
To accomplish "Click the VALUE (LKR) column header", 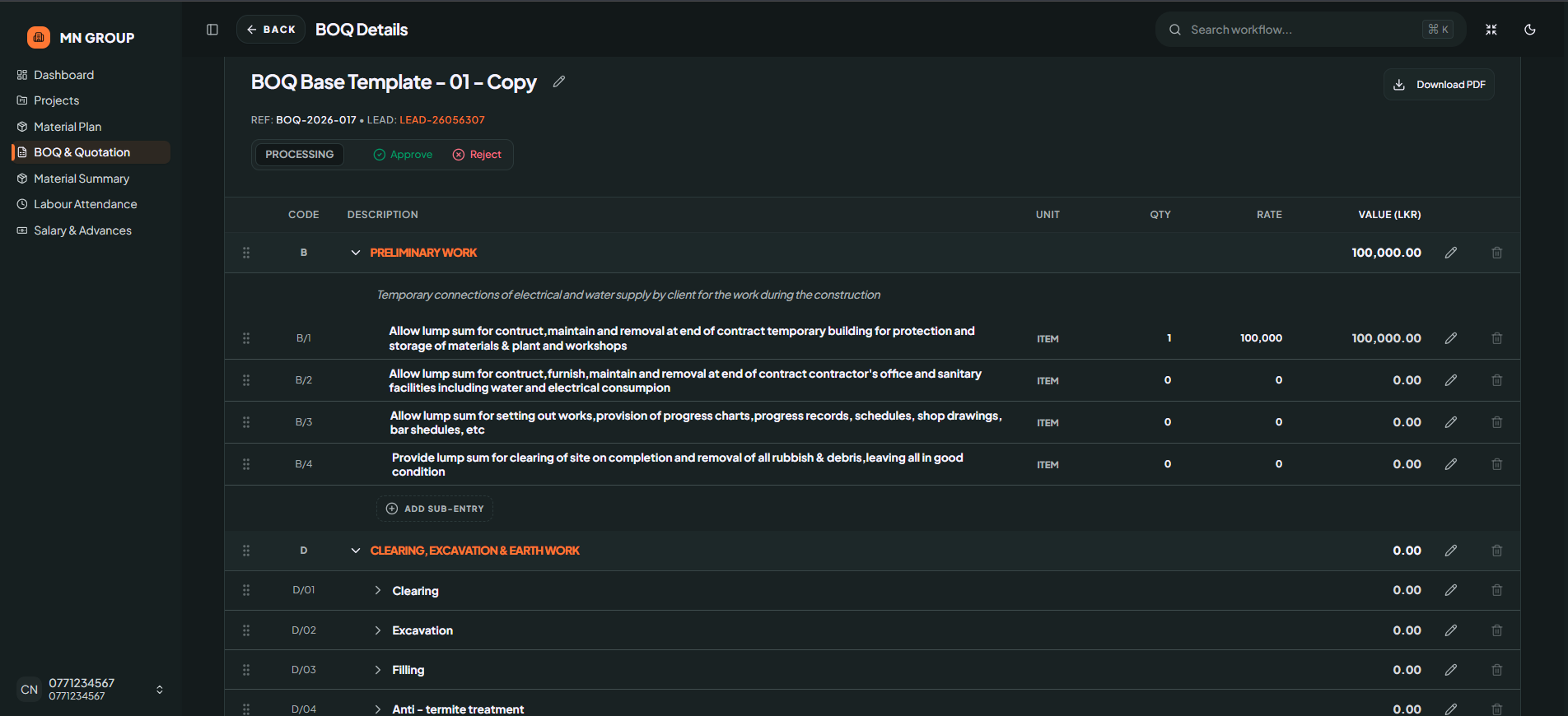I will point(1389,215).
